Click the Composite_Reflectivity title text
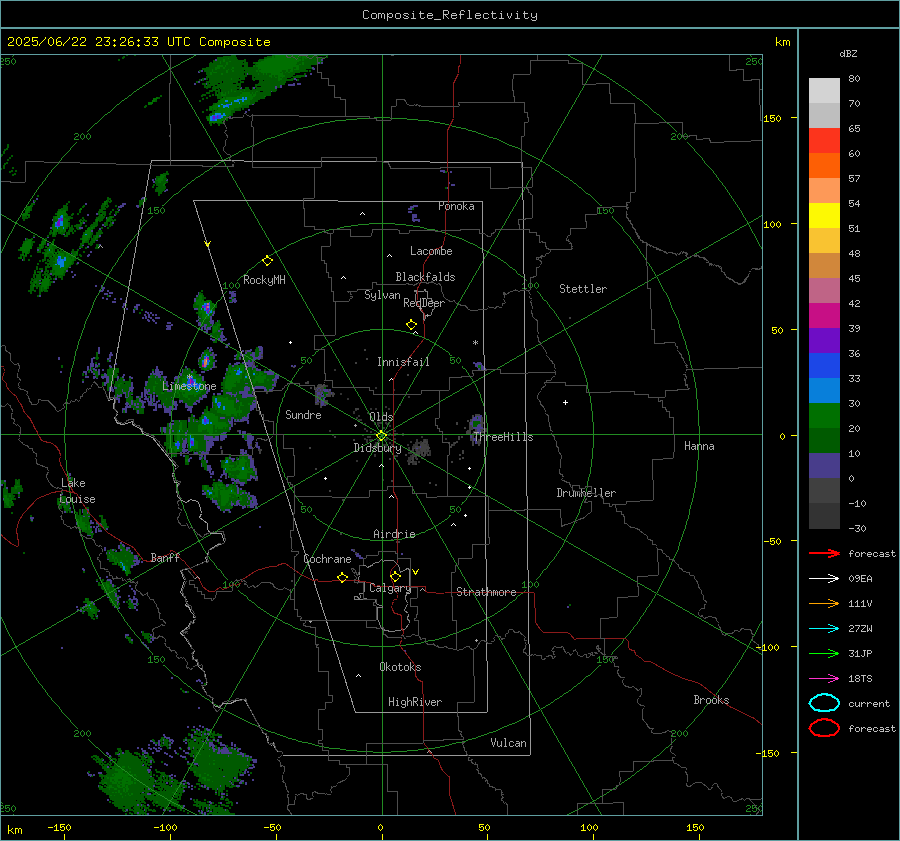900x841 pixels. (450, 15)
